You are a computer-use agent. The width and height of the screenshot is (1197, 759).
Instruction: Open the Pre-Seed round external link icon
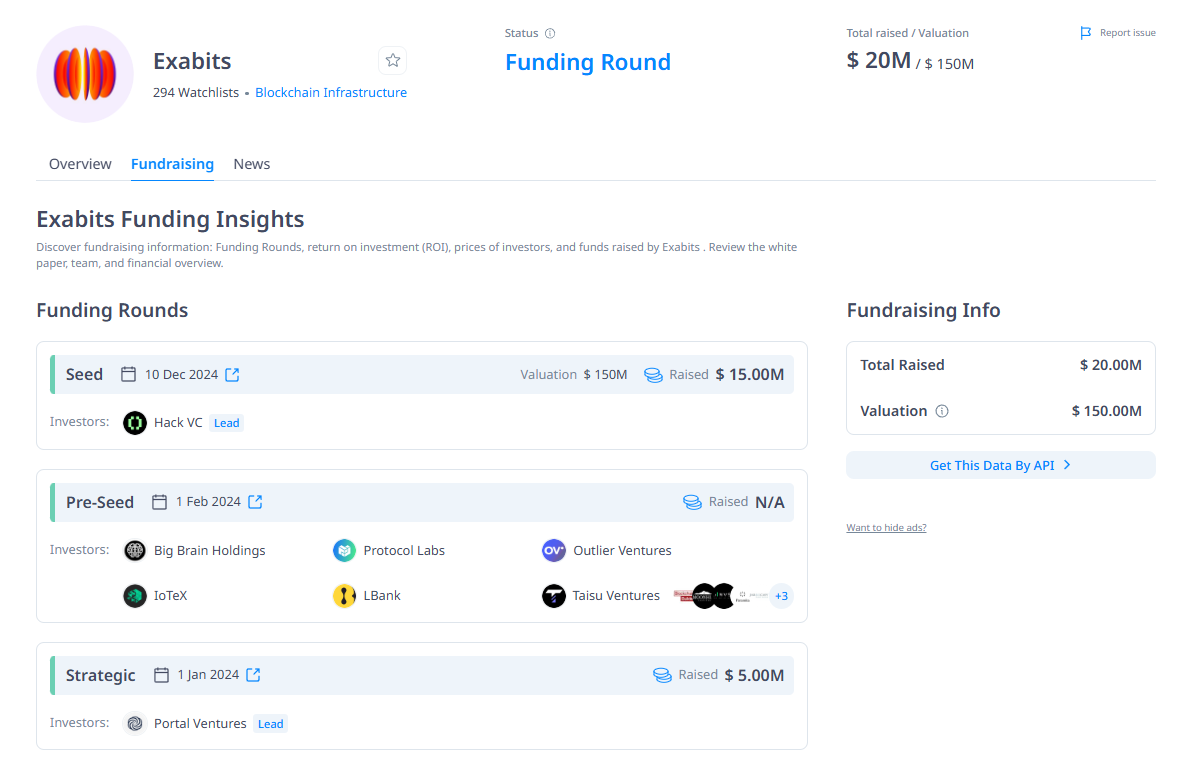[255, 502]
